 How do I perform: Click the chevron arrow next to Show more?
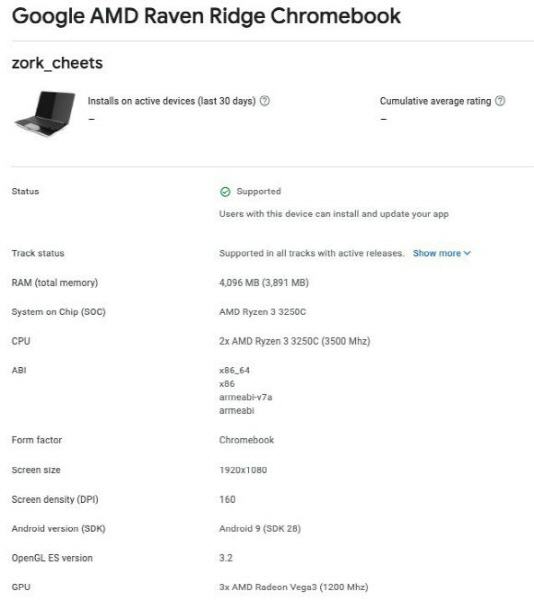(467, 253)
